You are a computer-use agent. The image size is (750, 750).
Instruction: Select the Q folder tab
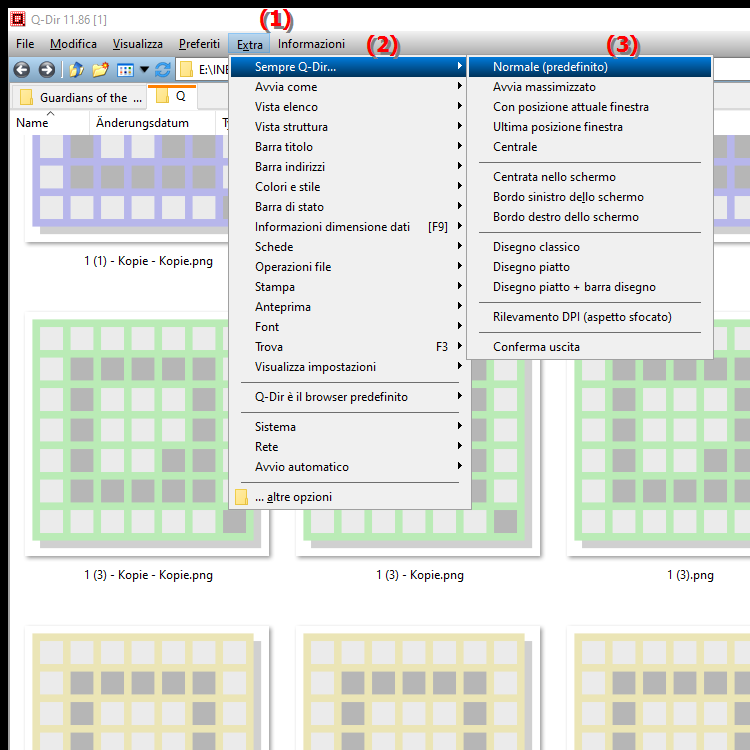[x=172, y=97]
